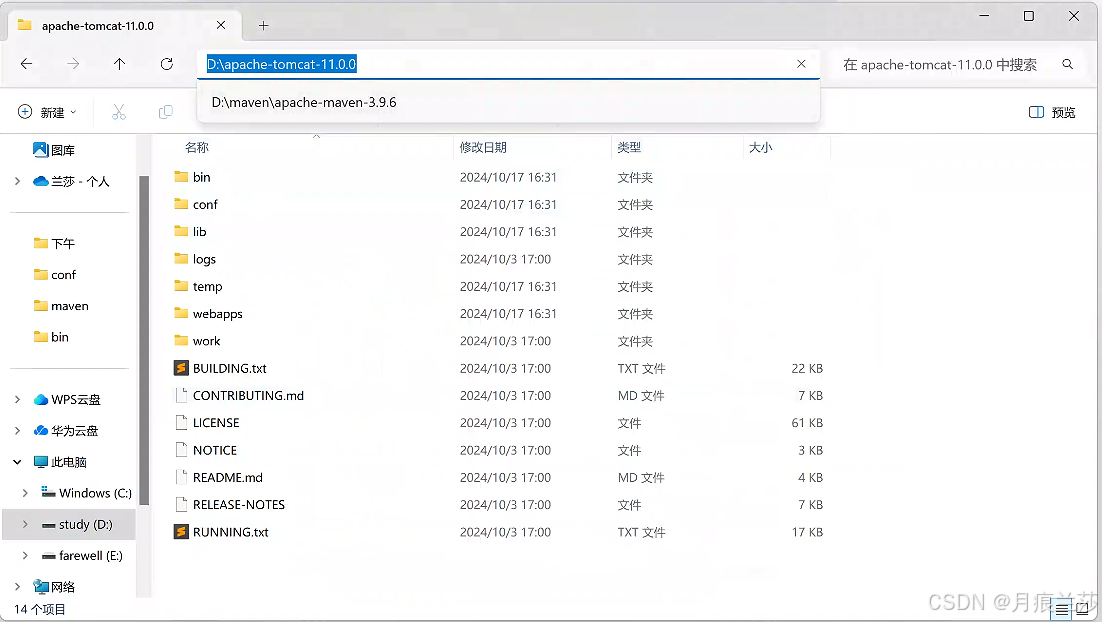Expand 网络 network node
This screenshot has width=1102, height=622.
(x=18, y=586)
